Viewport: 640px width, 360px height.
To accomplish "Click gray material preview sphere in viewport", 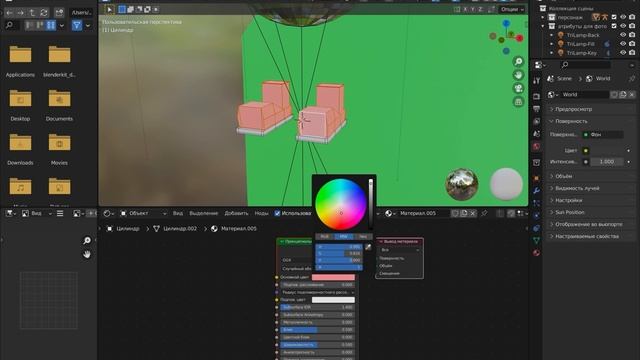I will pyautogui.click(x=506, y=184).
